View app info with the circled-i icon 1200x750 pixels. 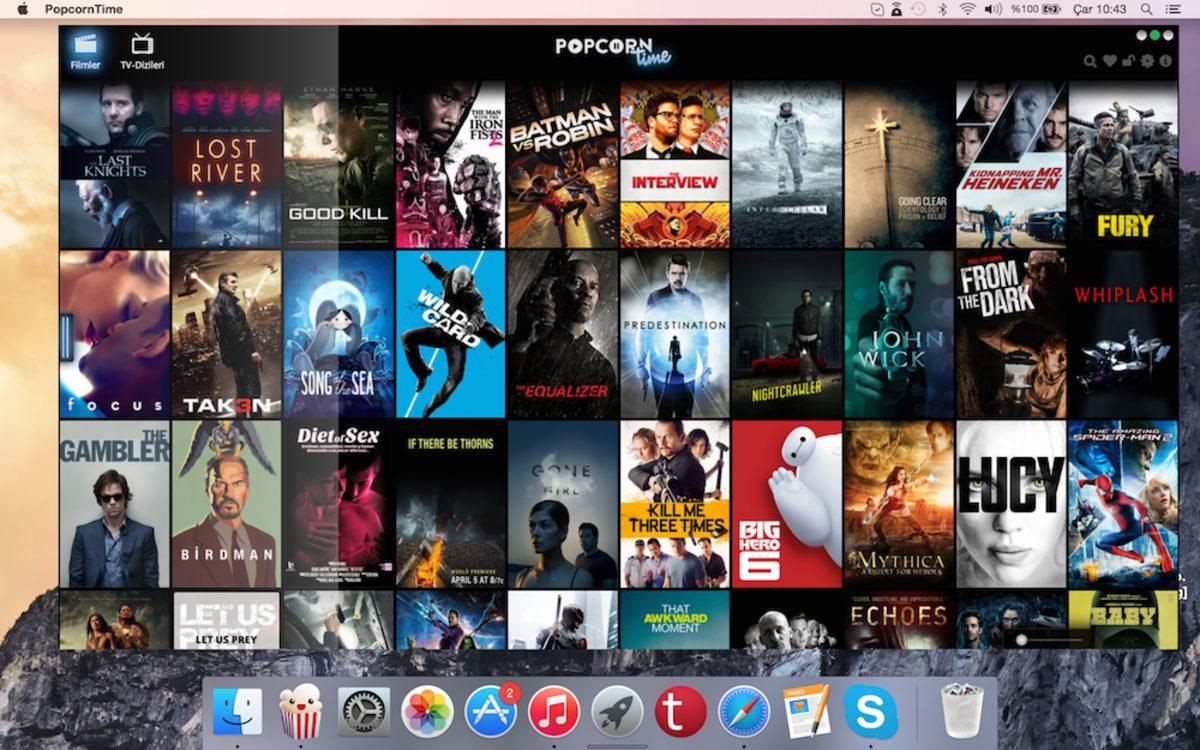click(x=1166, y=61)
